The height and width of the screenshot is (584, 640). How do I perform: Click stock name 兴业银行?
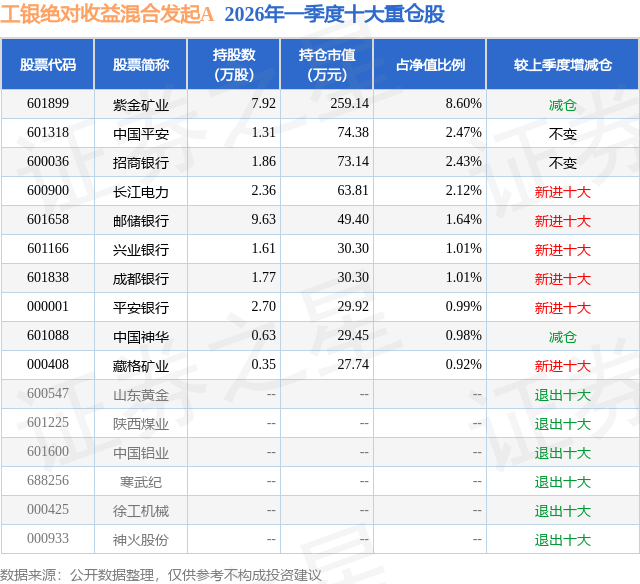point(141,250)
